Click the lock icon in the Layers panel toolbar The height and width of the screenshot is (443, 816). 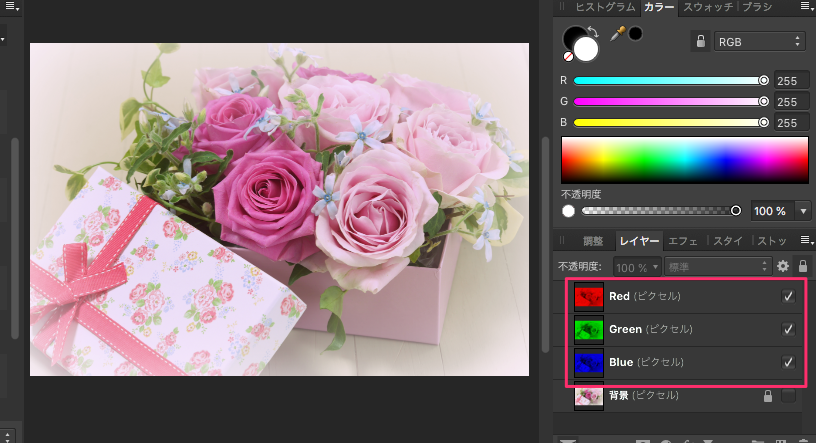[802, 267]
